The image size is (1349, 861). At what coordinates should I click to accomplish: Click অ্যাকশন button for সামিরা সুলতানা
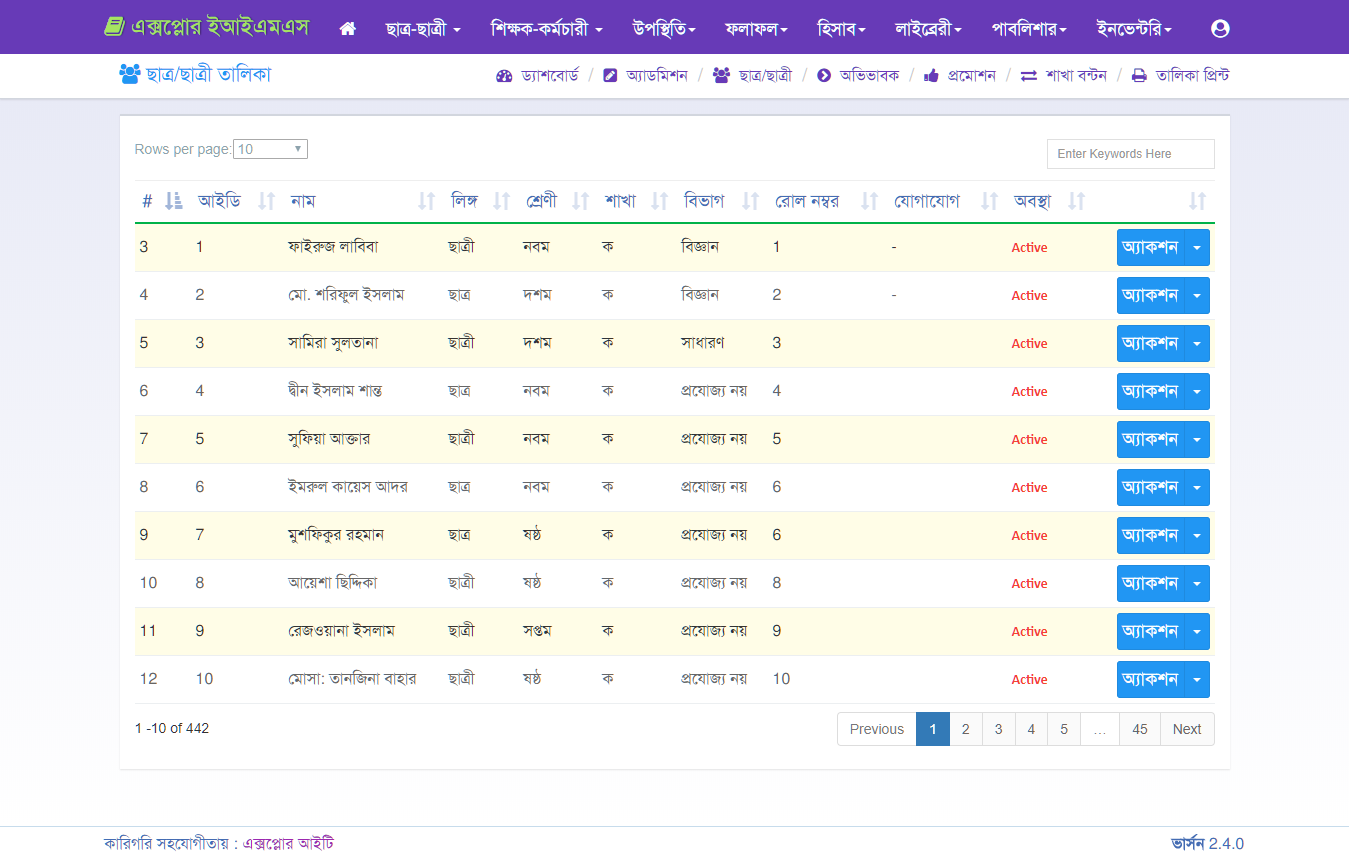(1150, 343)
